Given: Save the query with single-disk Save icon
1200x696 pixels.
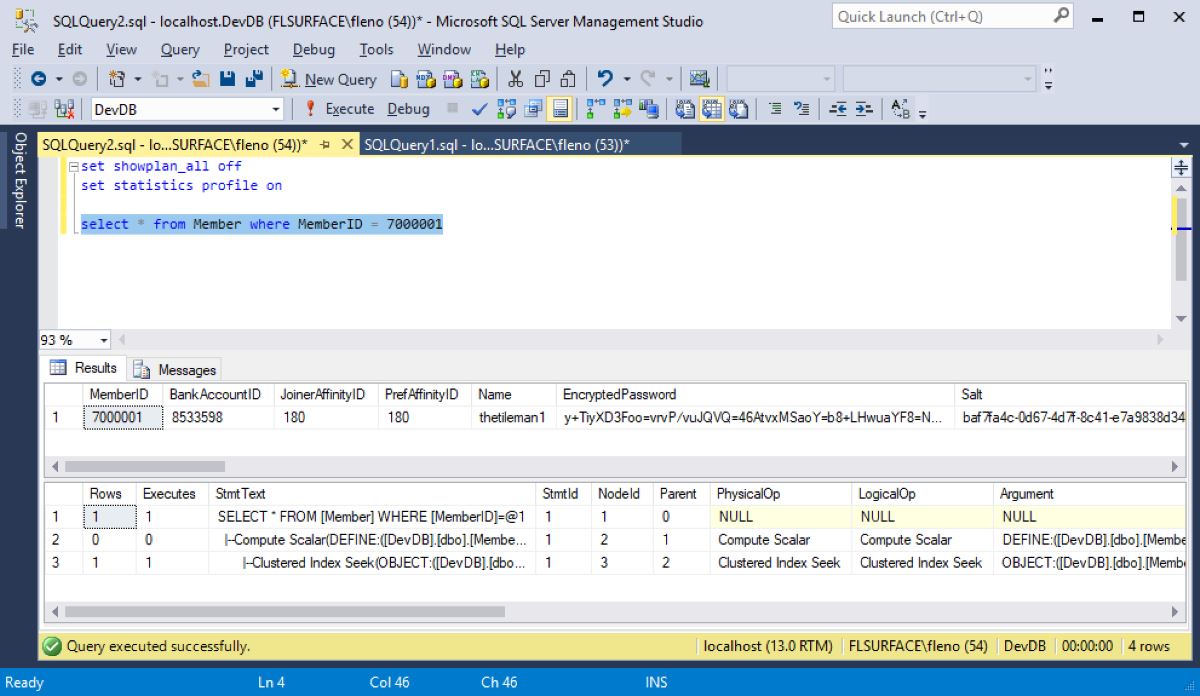Looking at the screenshot, I should [x=227, y=79].
